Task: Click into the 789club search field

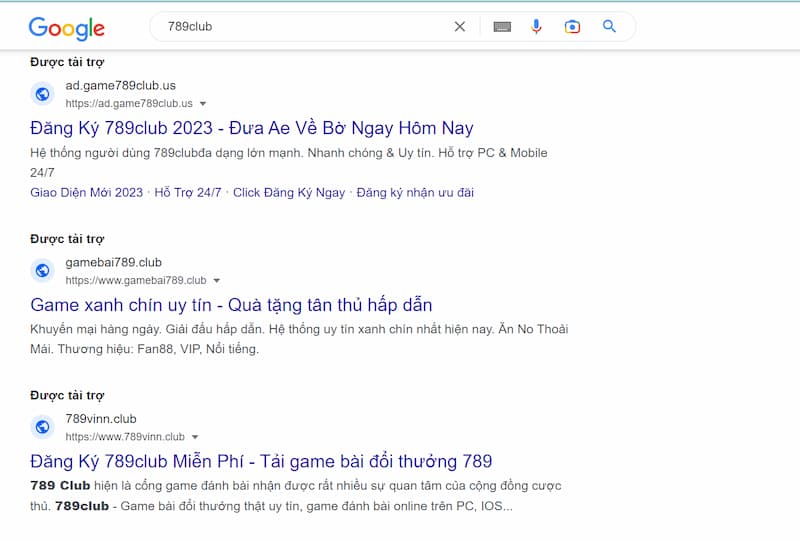Action: coord(306,27)
